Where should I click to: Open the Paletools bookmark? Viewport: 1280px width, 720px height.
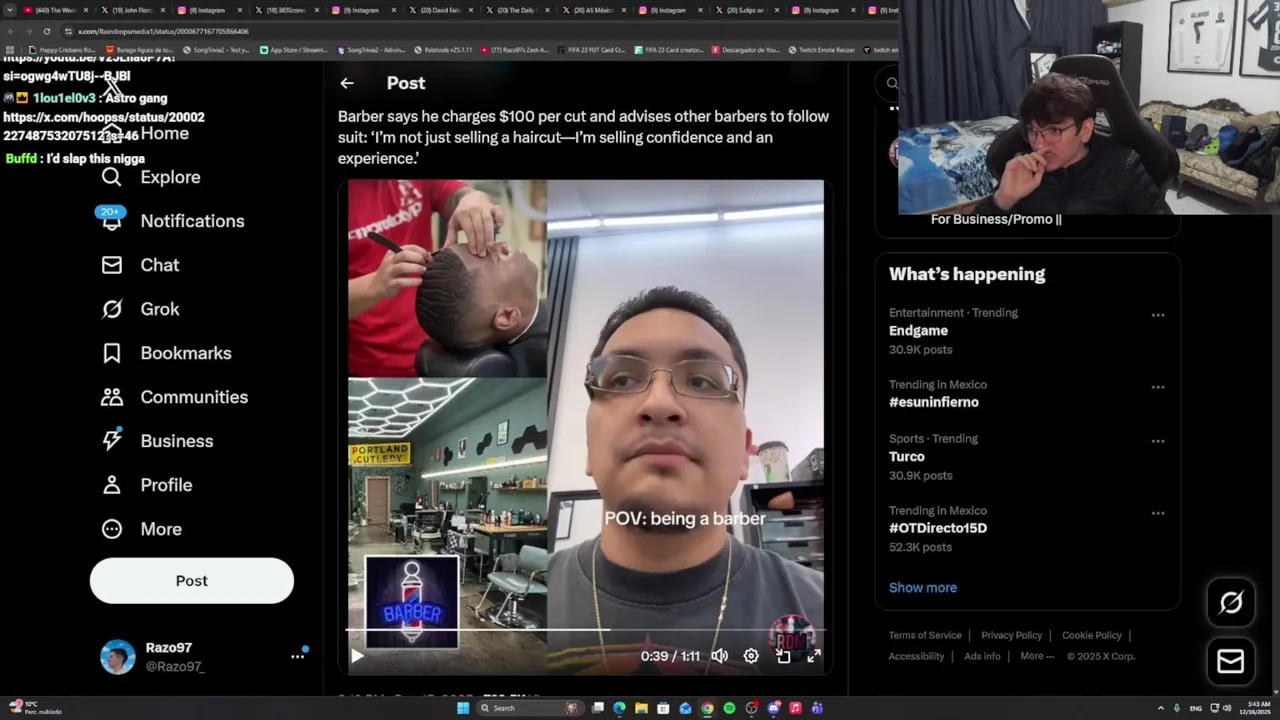[x=442, y=50]
